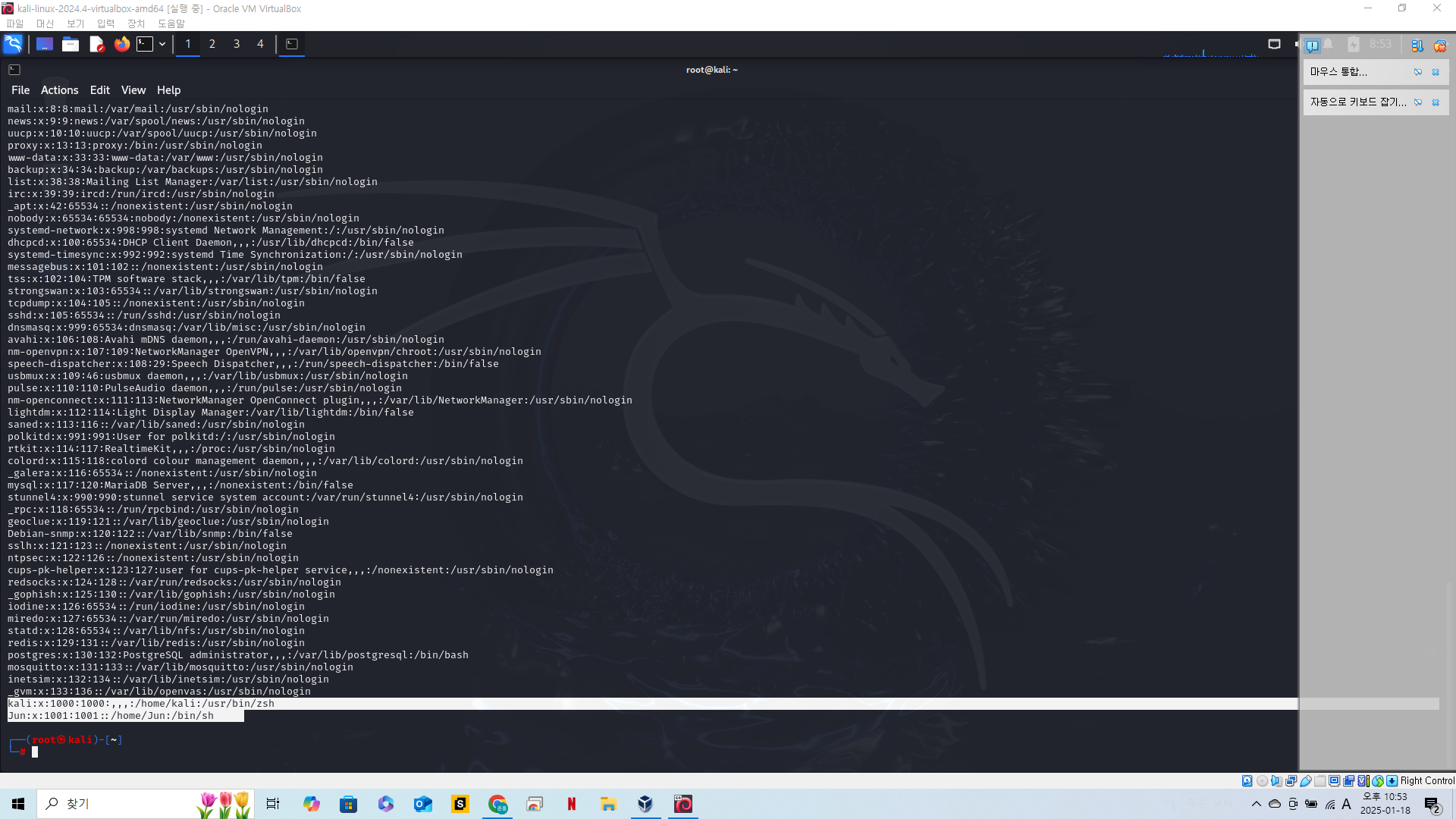
Task: Open VirtualBox USB device status icon
Action: tap(1306, 780)
